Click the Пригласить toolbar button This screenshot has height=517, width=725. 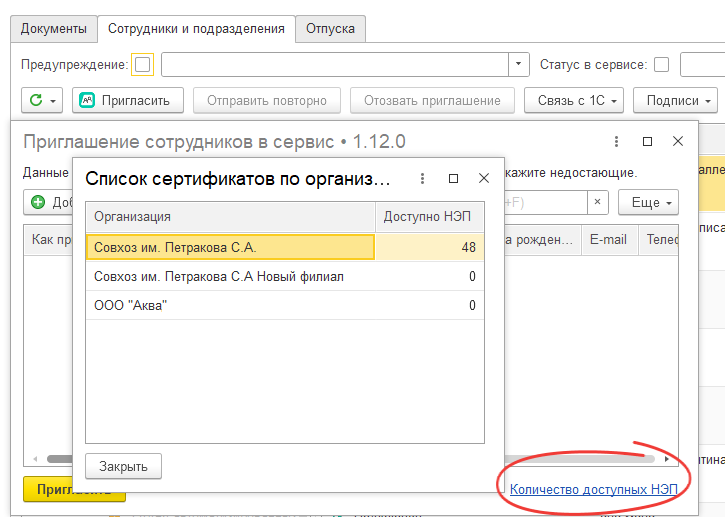click(129, 100)
